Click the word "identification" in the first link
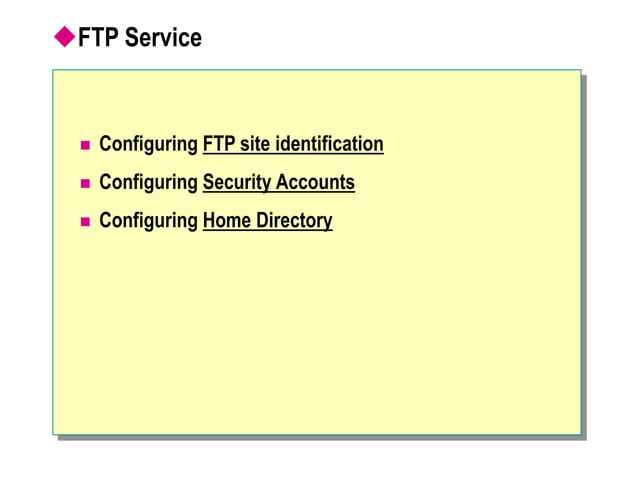 click(x=330, y=144)
